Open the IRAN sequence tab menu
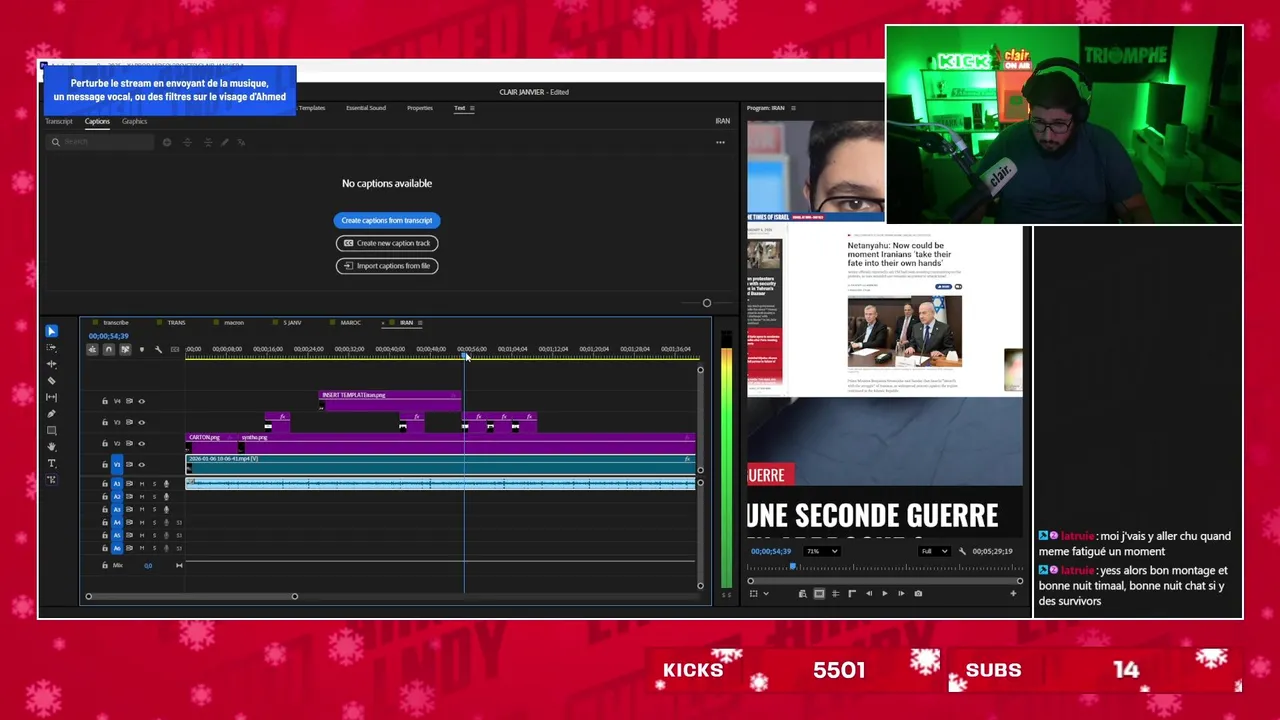Screen dimensions: 1280x720 coord(420,323)
